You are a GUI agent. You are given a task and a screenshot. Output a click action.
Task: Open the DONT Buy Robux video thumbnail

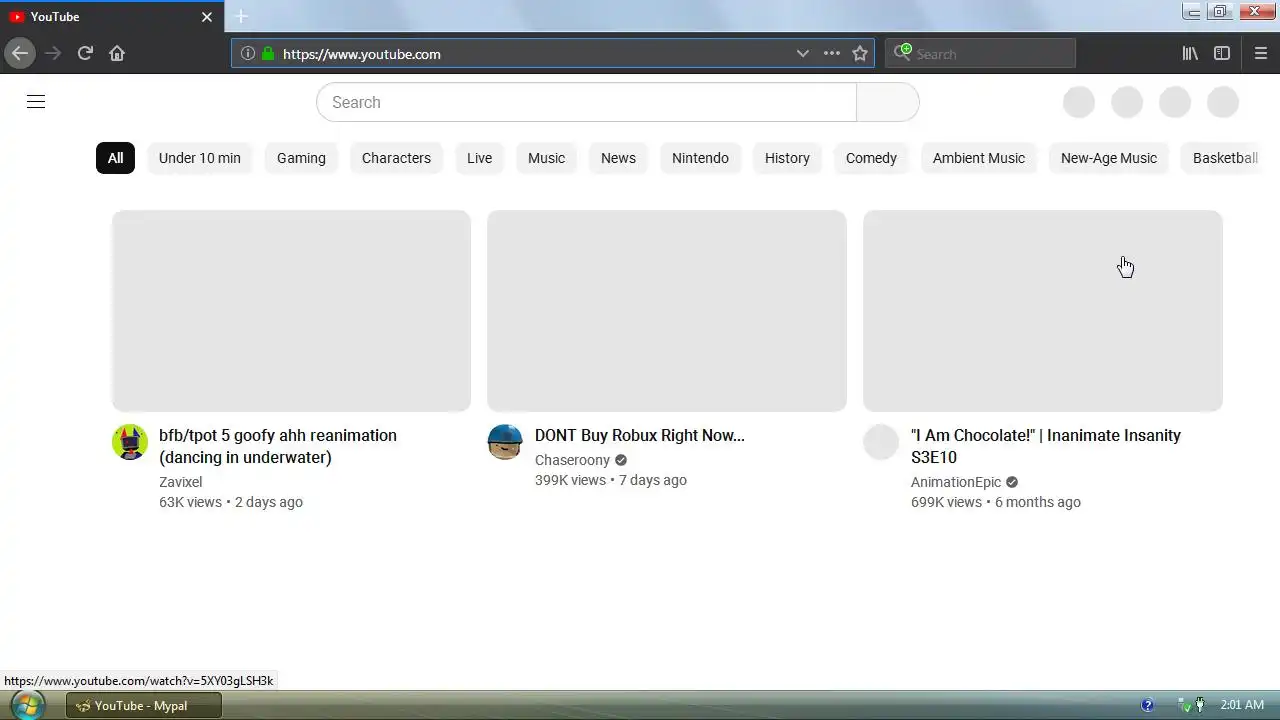click(667, 310)
